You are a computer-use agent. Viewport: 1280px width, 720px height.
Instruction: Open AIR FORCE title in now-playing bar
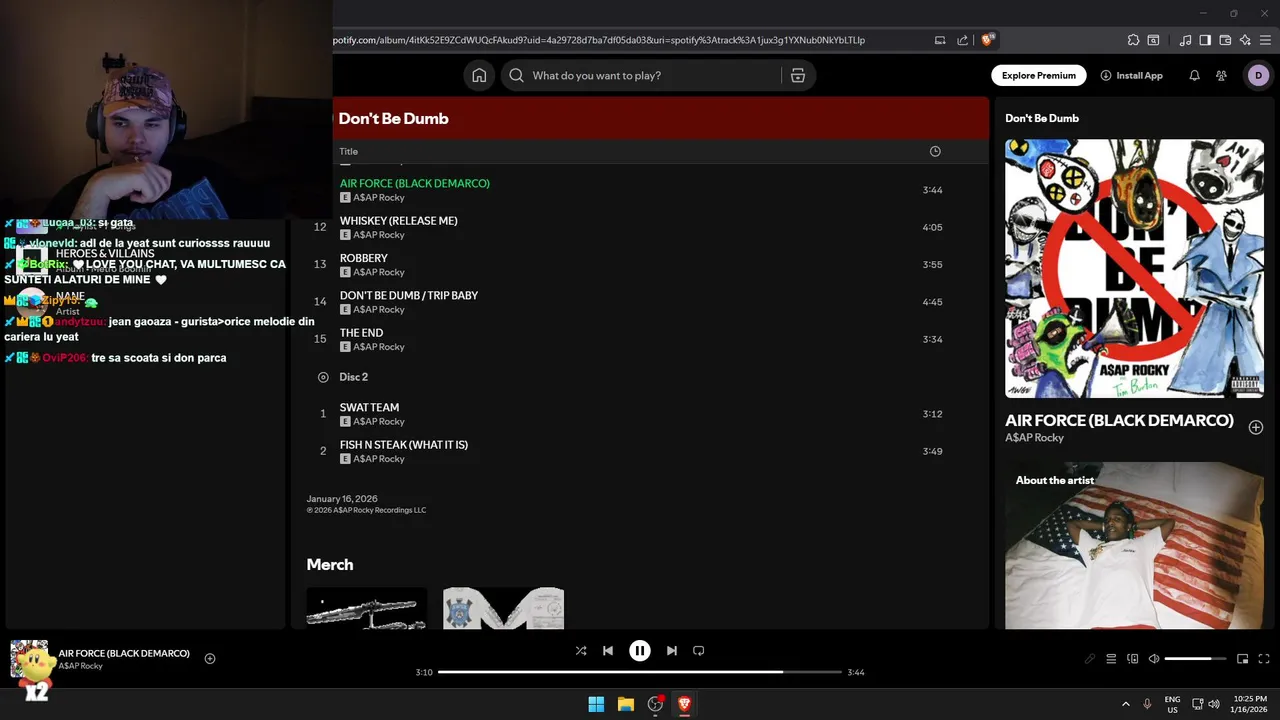124,654
